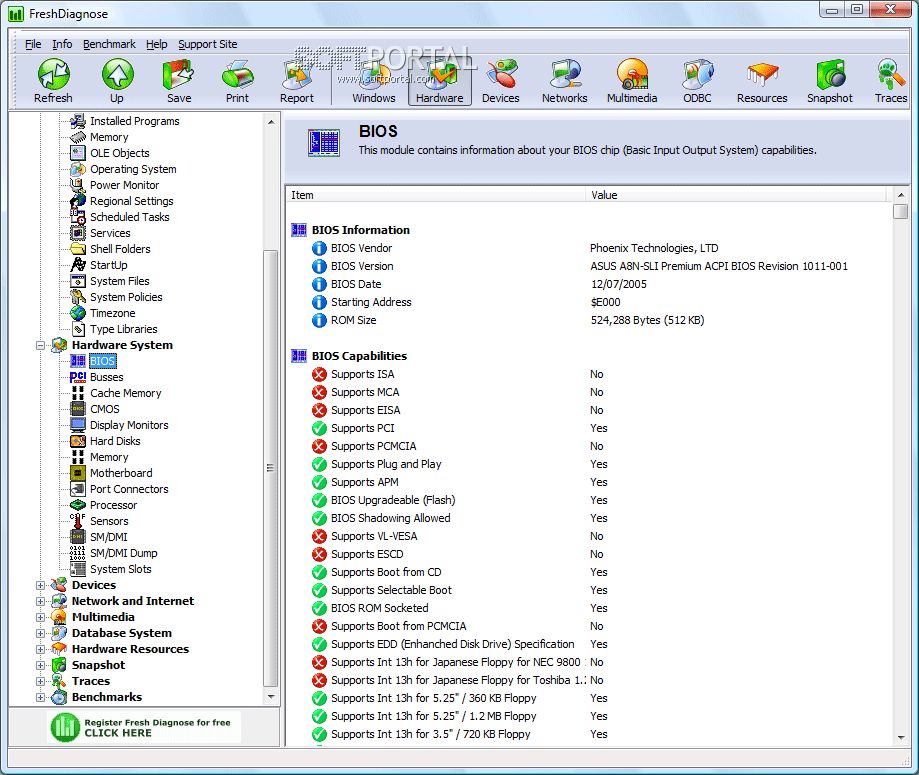Click the Installed Programs icon
The width and height of the screenshot is (919, 775).
(78, 121)
